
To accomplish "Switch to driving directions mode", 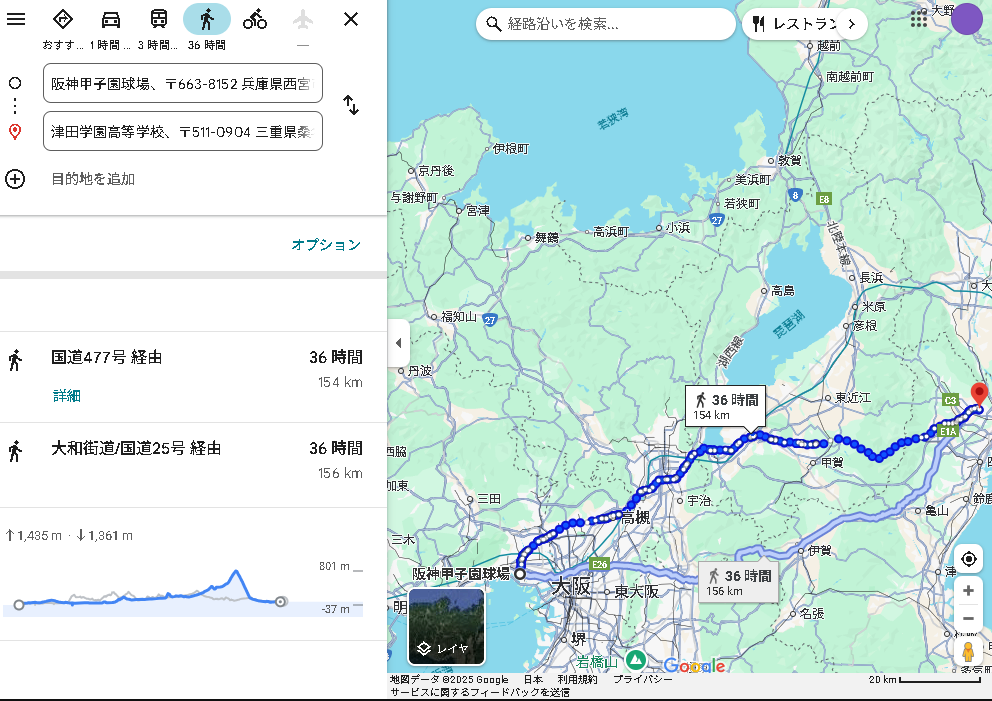I will [111, 20].
